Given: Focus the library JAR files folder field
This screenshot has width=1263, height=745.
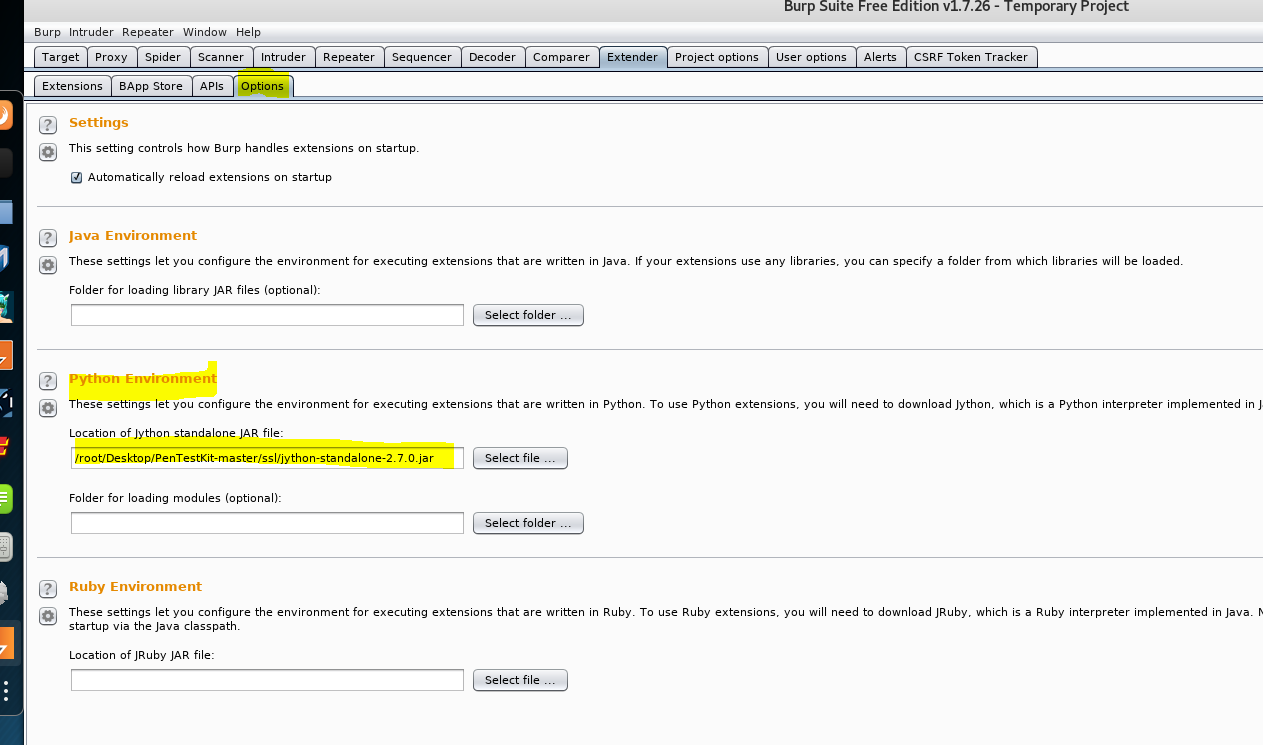Looking at the screenshot, I should point(267,315).
